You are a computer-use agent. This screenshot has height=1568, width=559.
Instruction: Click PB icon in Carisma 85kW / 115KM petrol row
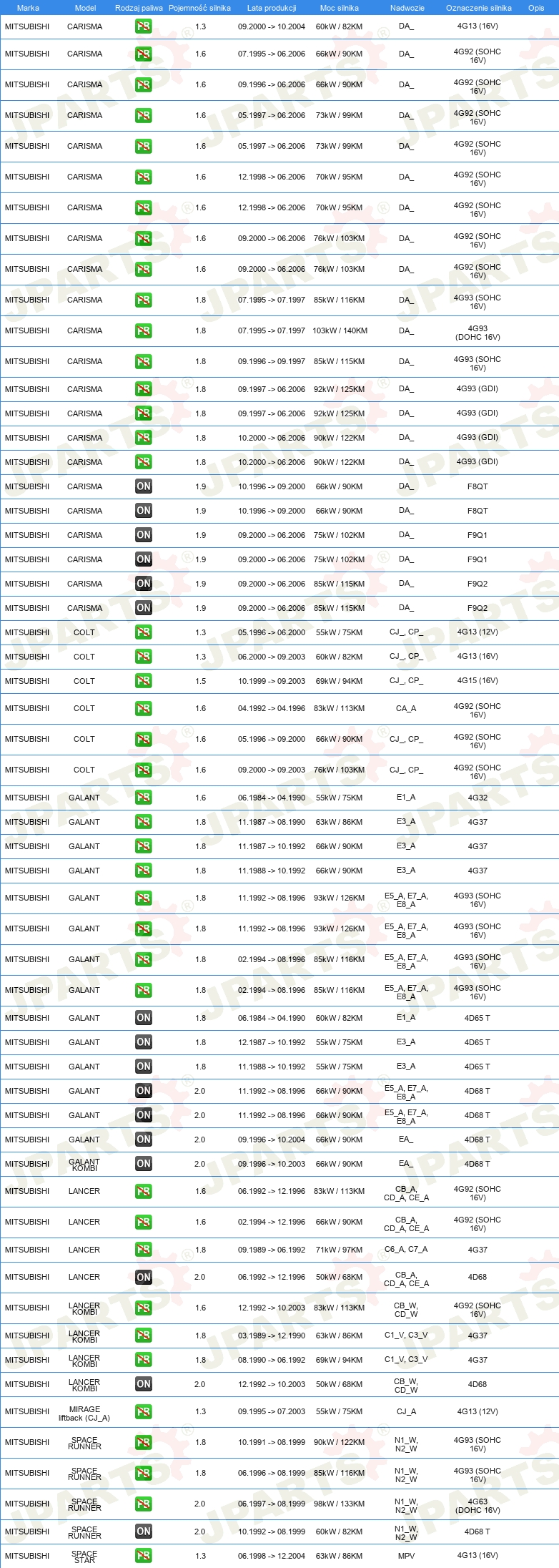[x=144, y=362]
